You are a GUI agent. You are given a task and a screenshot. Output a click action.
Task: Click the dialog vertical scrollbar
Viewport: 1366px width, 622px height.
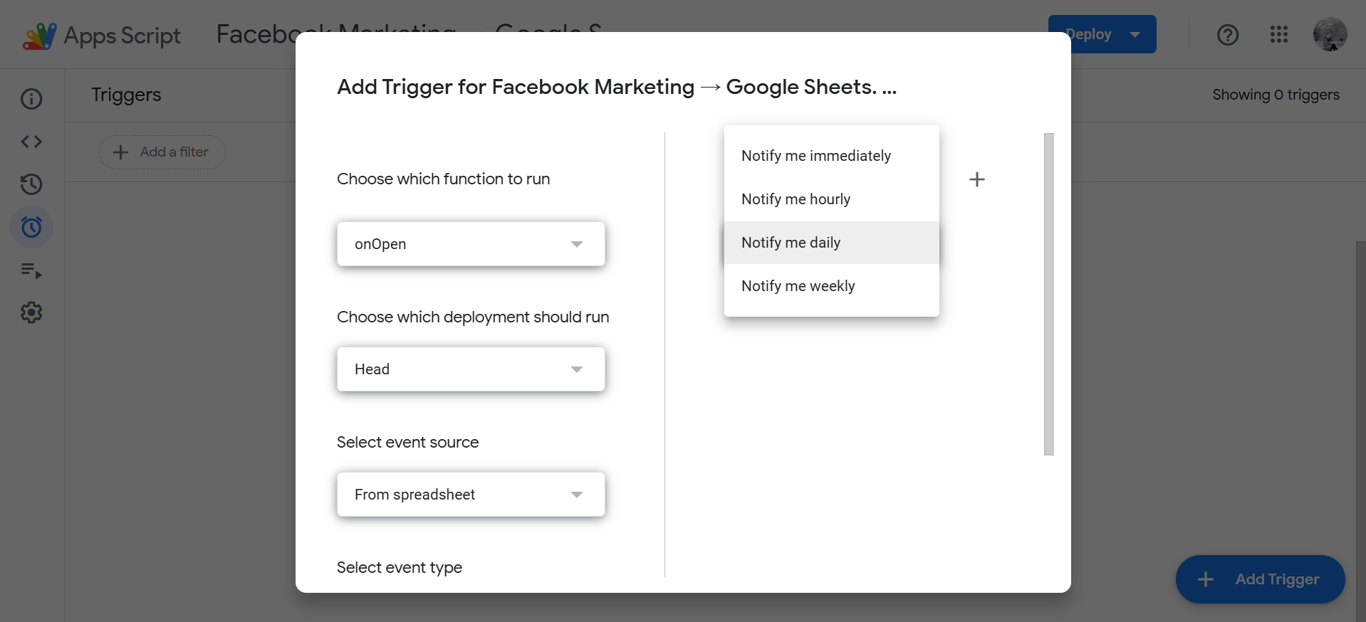[x=1049, y=294]
